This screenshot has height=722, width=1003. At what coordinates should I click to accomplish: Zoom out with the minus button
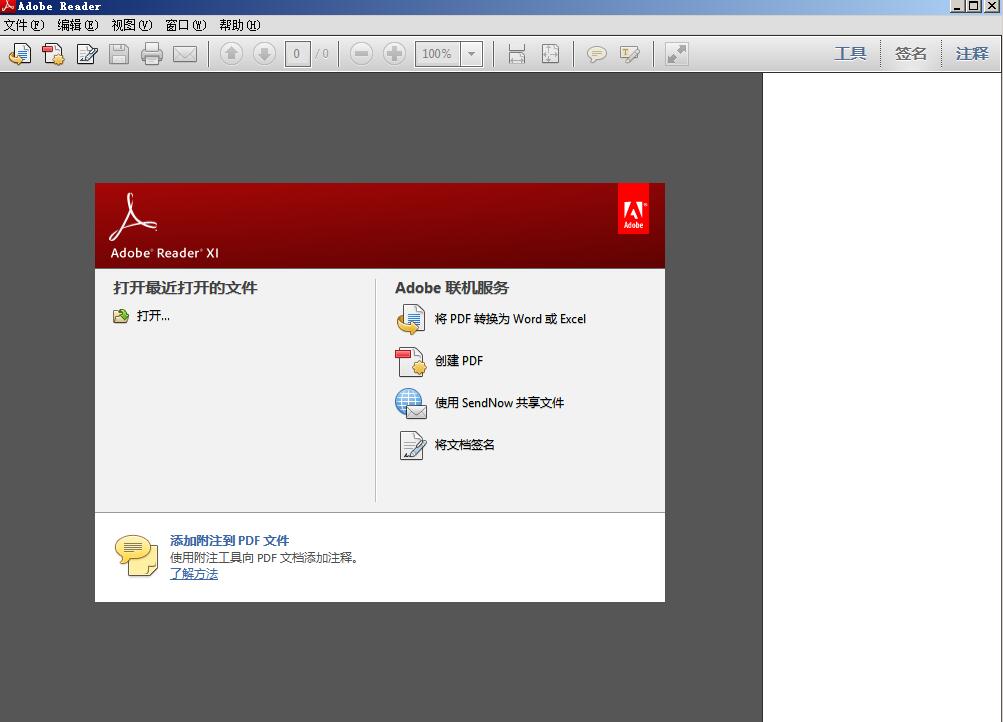point(361,54)
